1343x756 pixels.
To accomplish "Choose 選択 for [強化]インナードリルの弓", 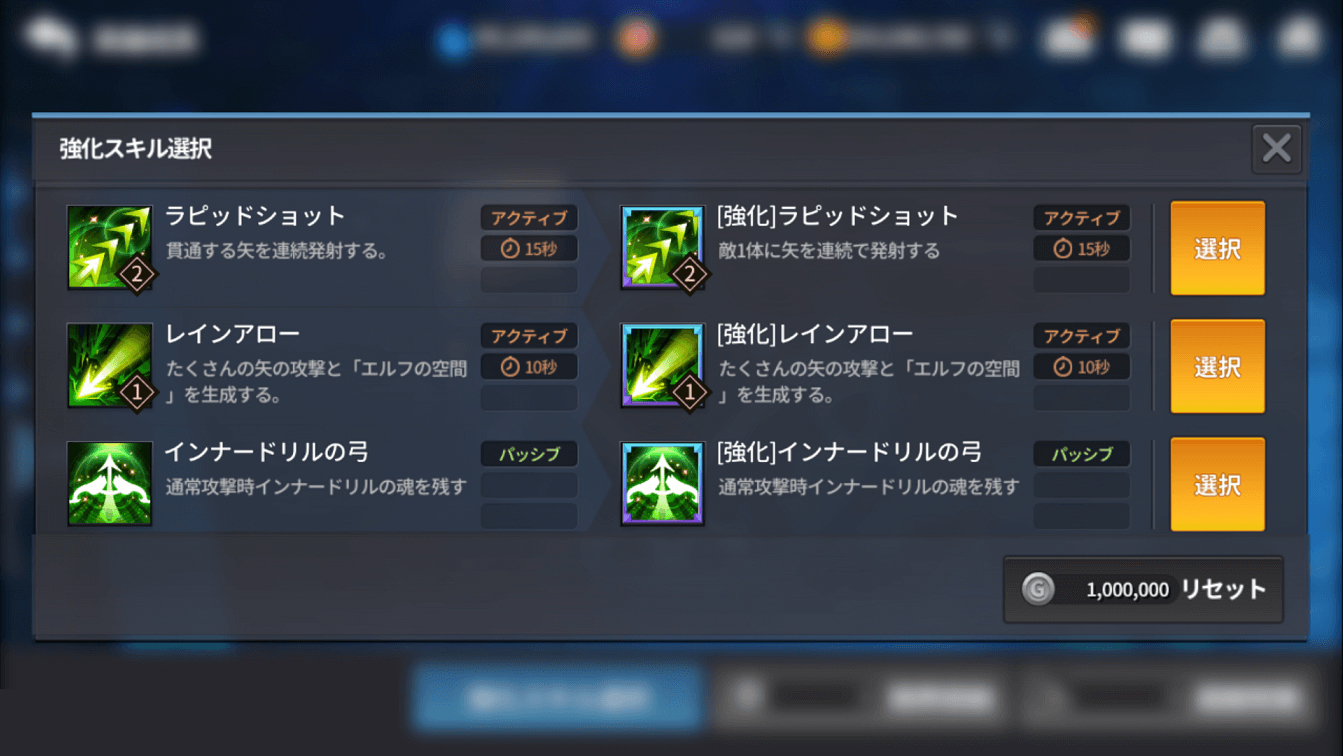I will point(1217,484).
